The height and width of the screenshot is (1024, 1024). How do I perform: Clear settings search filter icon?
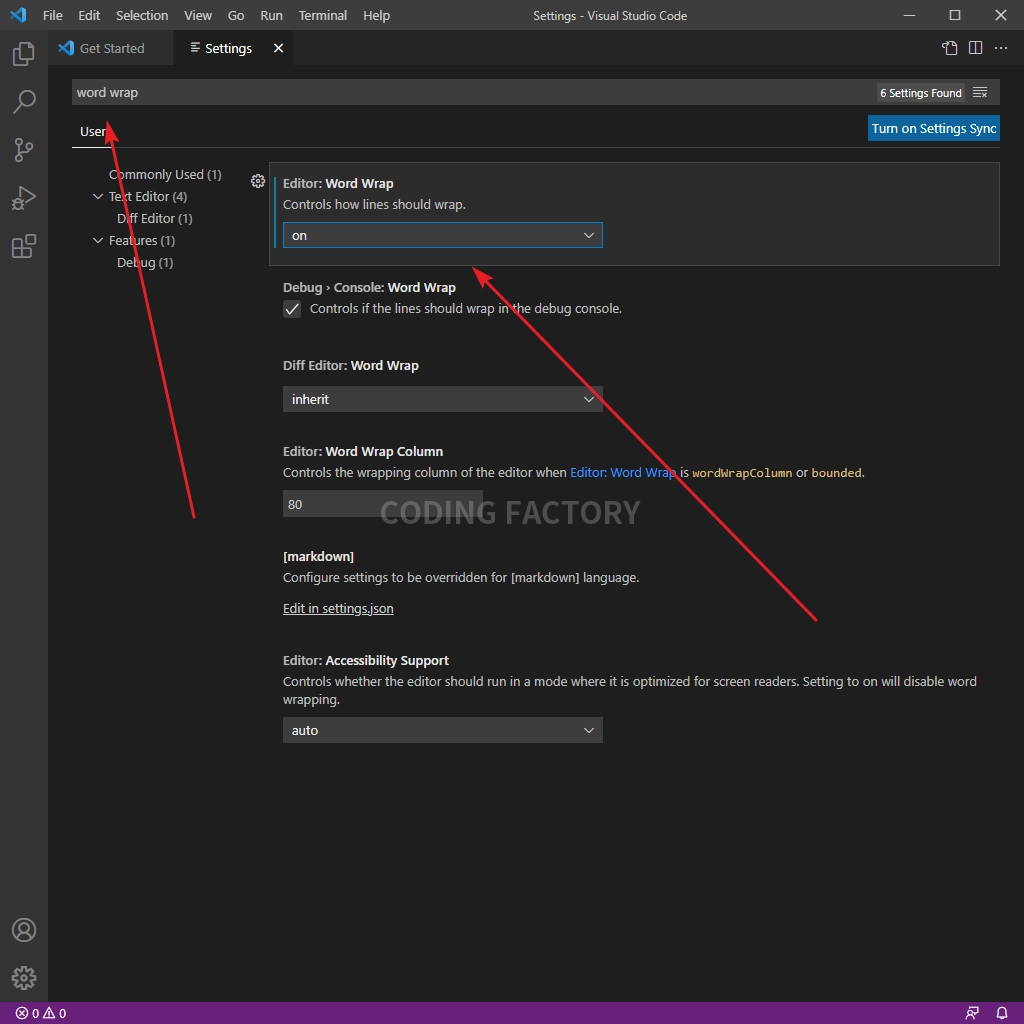click(x=980, y=93)
